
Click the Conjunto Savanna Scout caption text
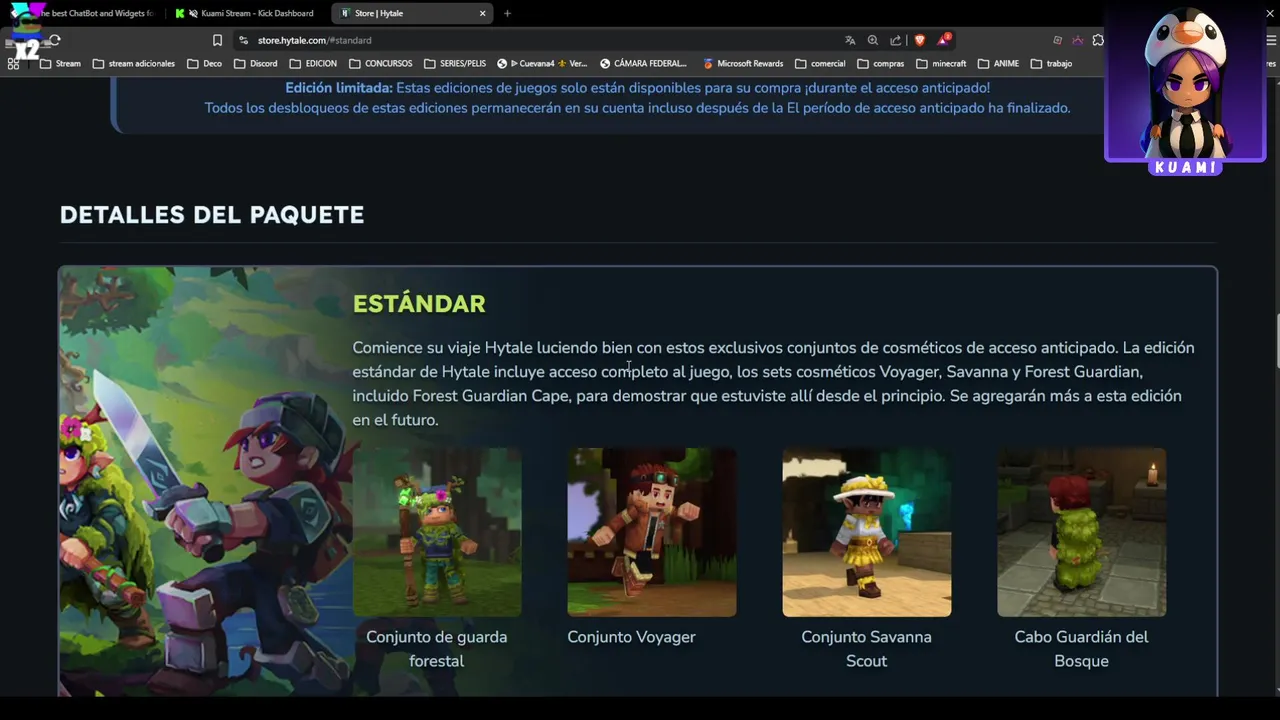(866, 649)
